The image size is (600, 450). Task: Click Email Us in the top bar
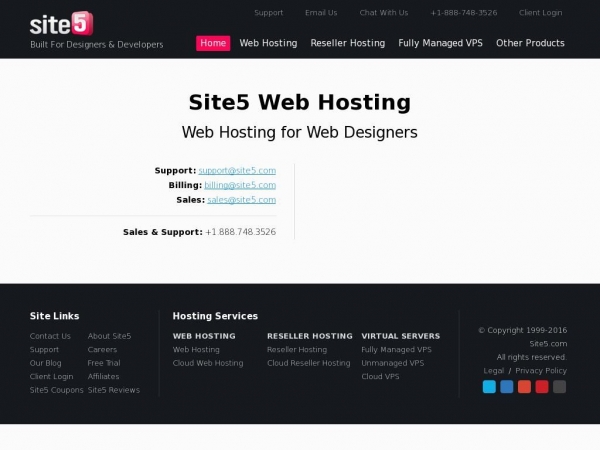[321, 13]
